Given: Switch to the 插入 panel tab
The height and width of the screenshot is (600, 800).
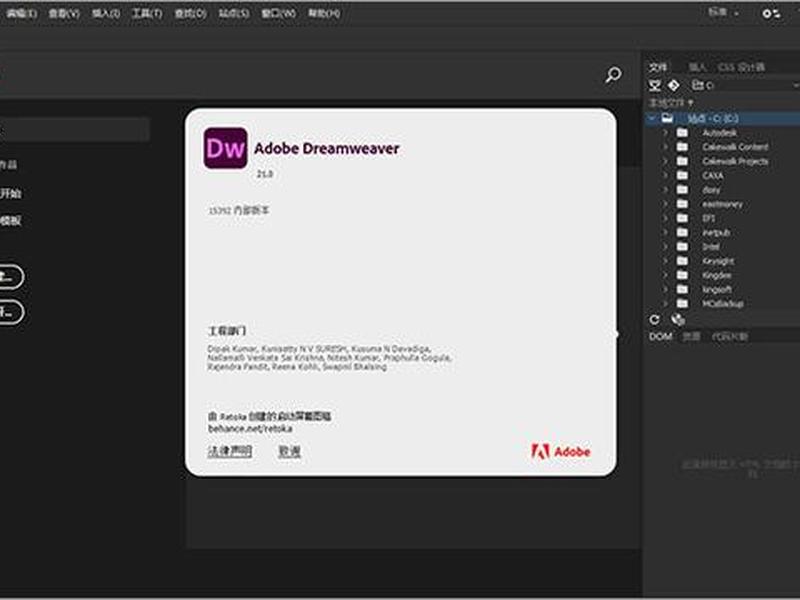Looking at the screenshot, I should 697,67.
